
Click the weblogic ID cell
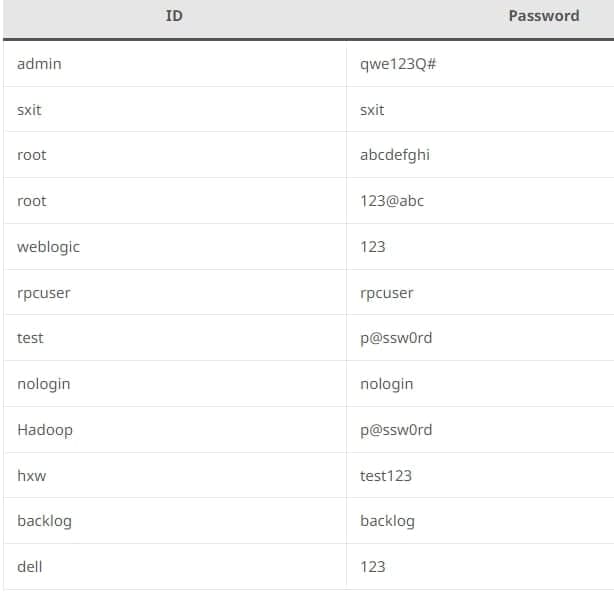pos(48,247)
